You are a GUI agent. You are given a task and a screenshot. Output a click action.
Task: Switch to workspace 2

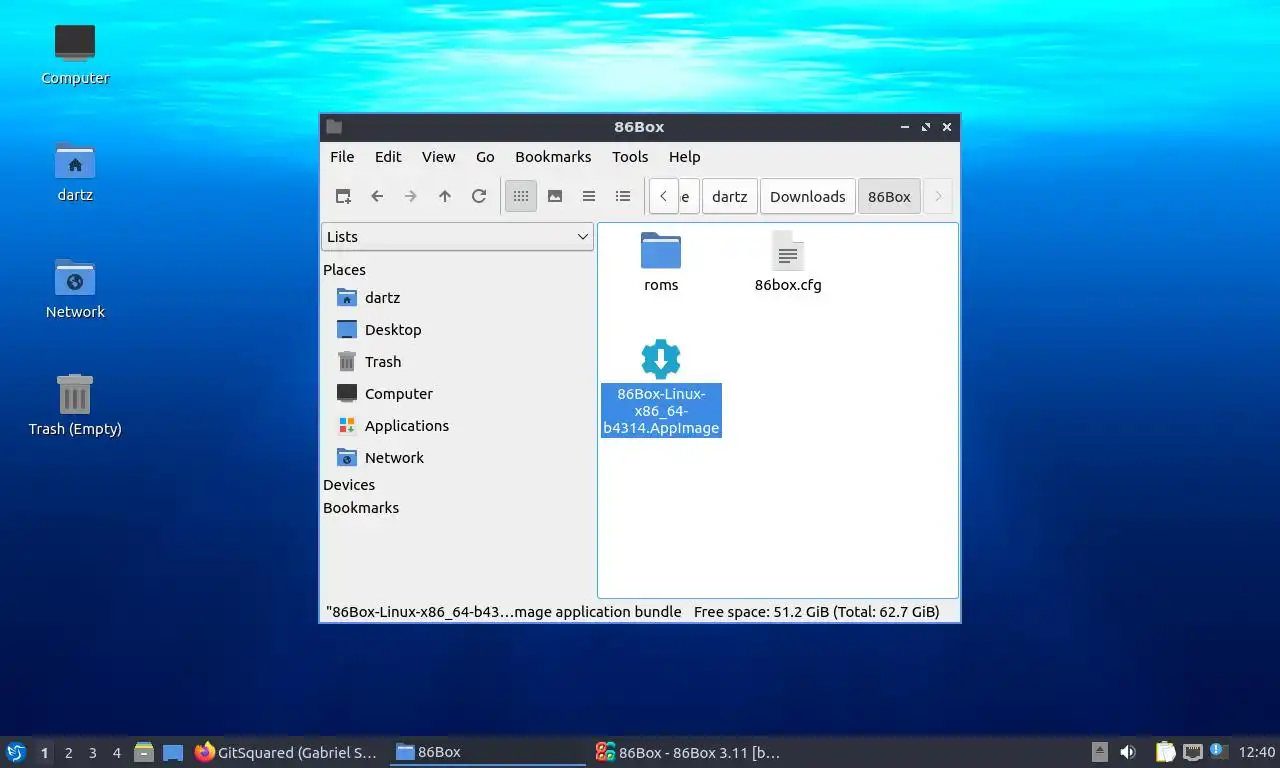(68, 753)
